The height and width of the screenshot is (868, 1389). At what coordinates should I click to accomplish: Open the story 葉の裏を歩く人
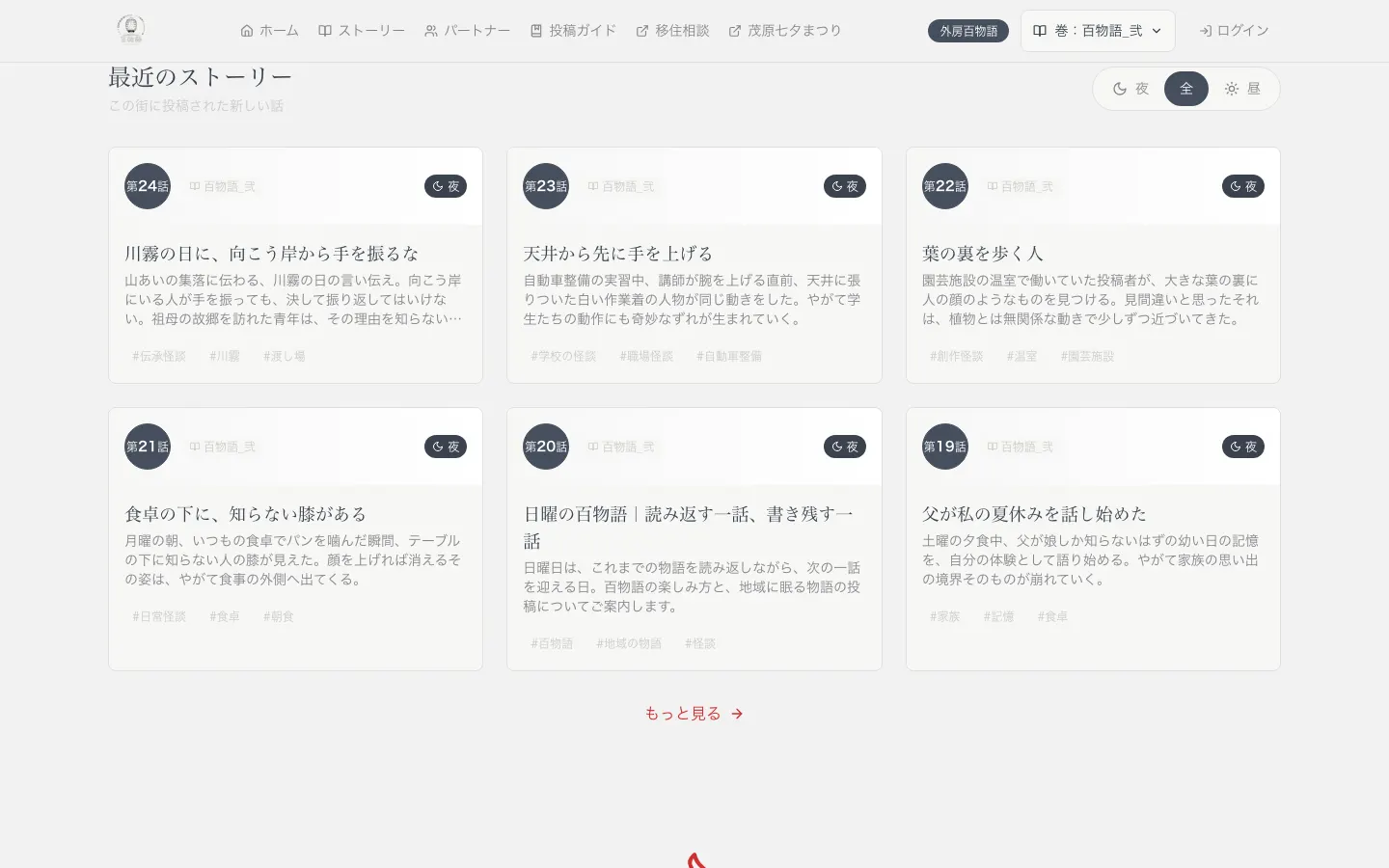pos(983,254)
